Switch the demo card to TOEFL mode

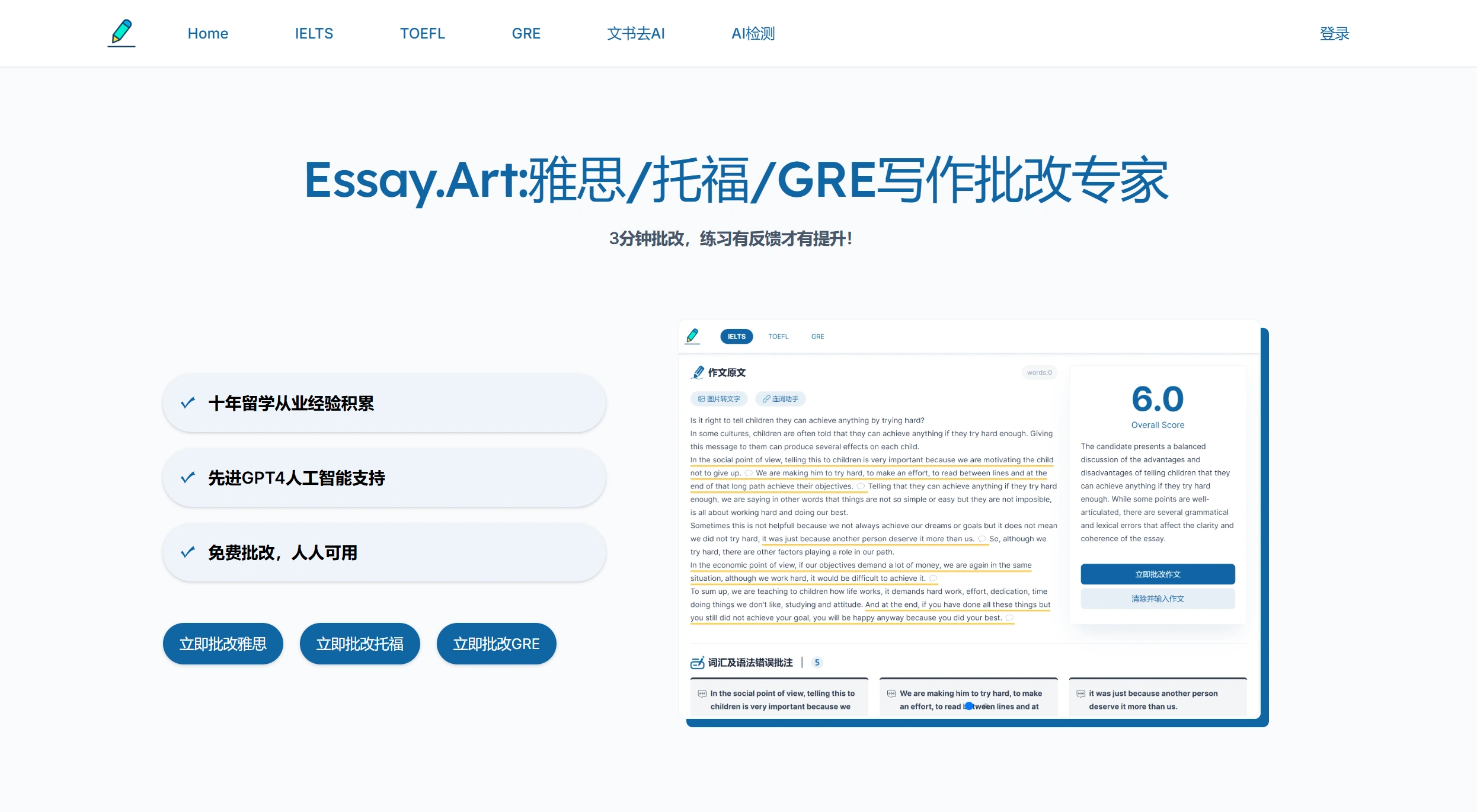[778, 336]
